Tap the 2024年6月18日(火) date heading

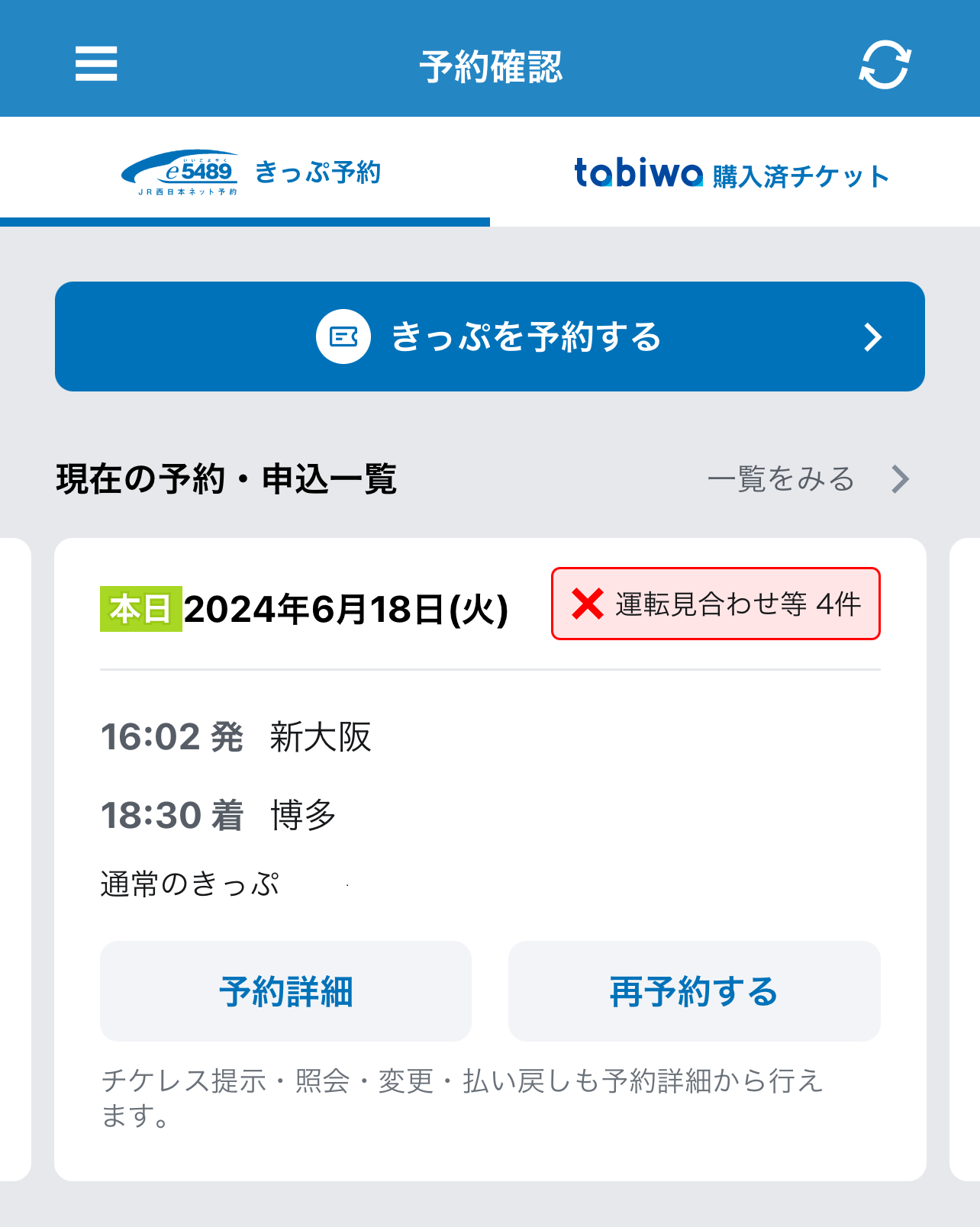click(346, 609)
